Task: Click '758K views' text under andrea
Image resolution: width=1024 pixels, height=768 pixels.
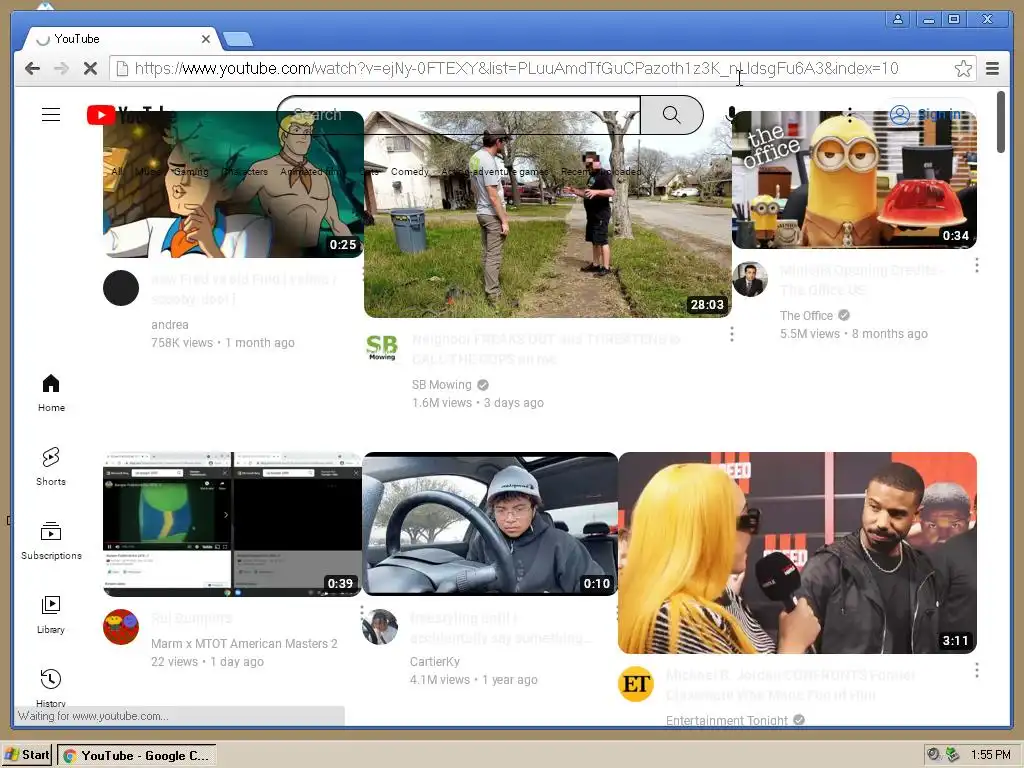Action: (182, 343)
